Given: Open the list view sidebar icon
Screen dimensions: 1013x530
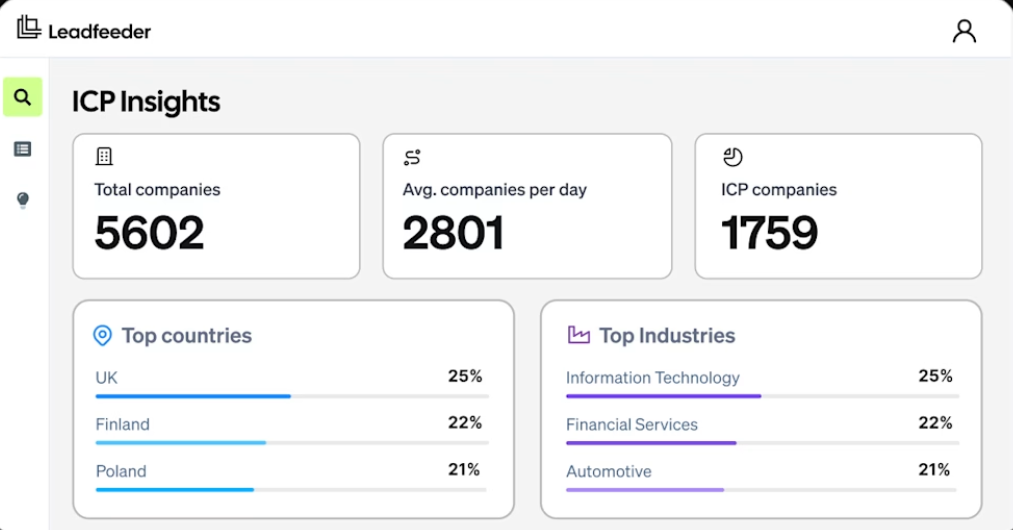Looking at the screenshot, I should (23, 149).
